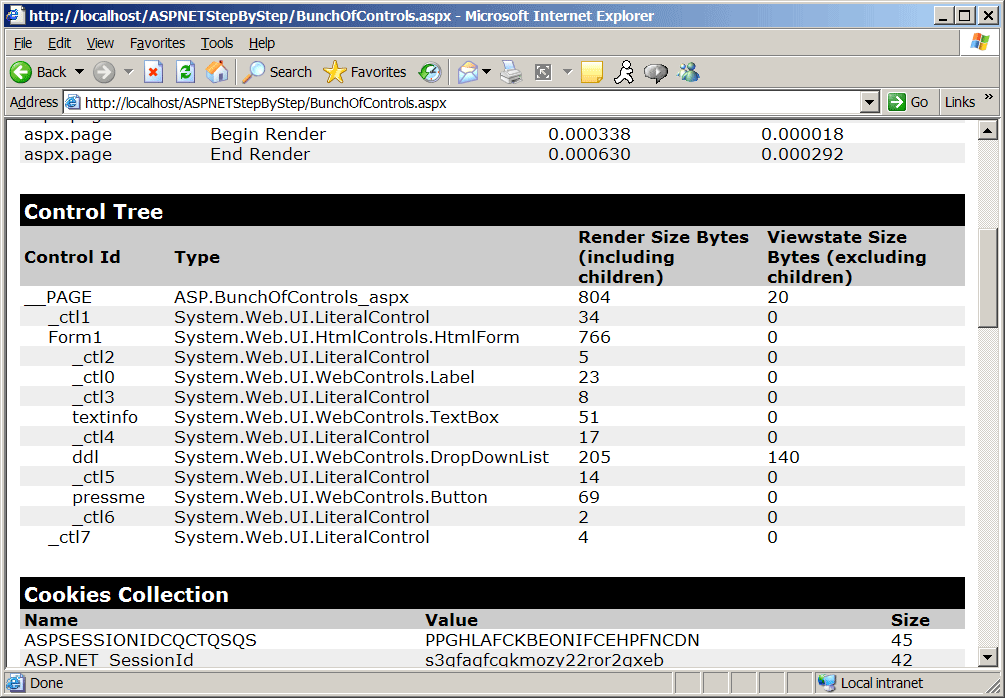Screen dimensions: 1005x698
Task: Refresh the page using the toolbar icon
Action: point(185,72)
